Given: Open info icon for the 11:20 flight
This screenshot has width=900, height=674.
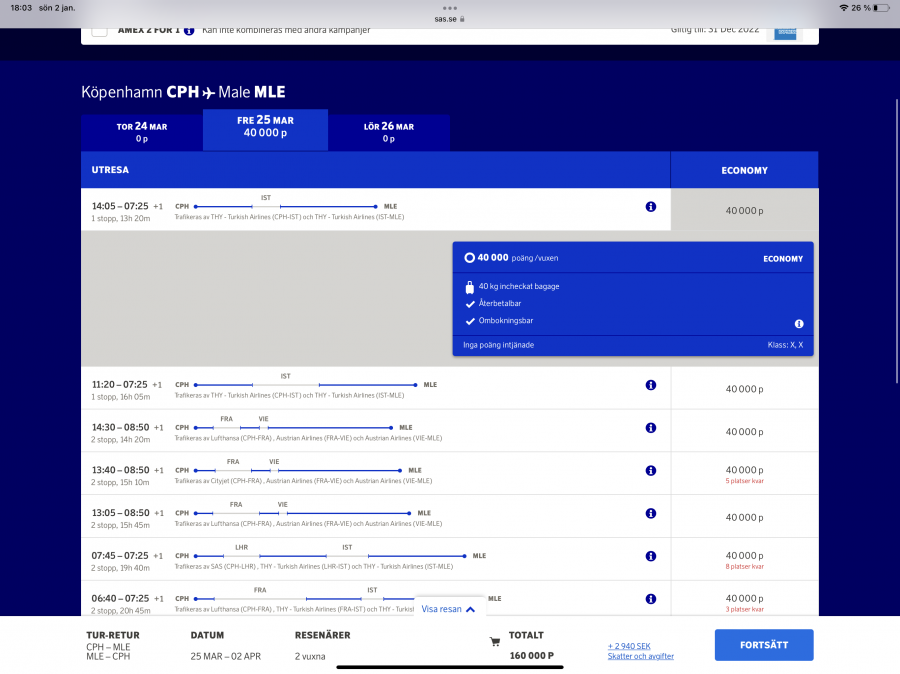Looking at the screenshot, I should (650, 385).
